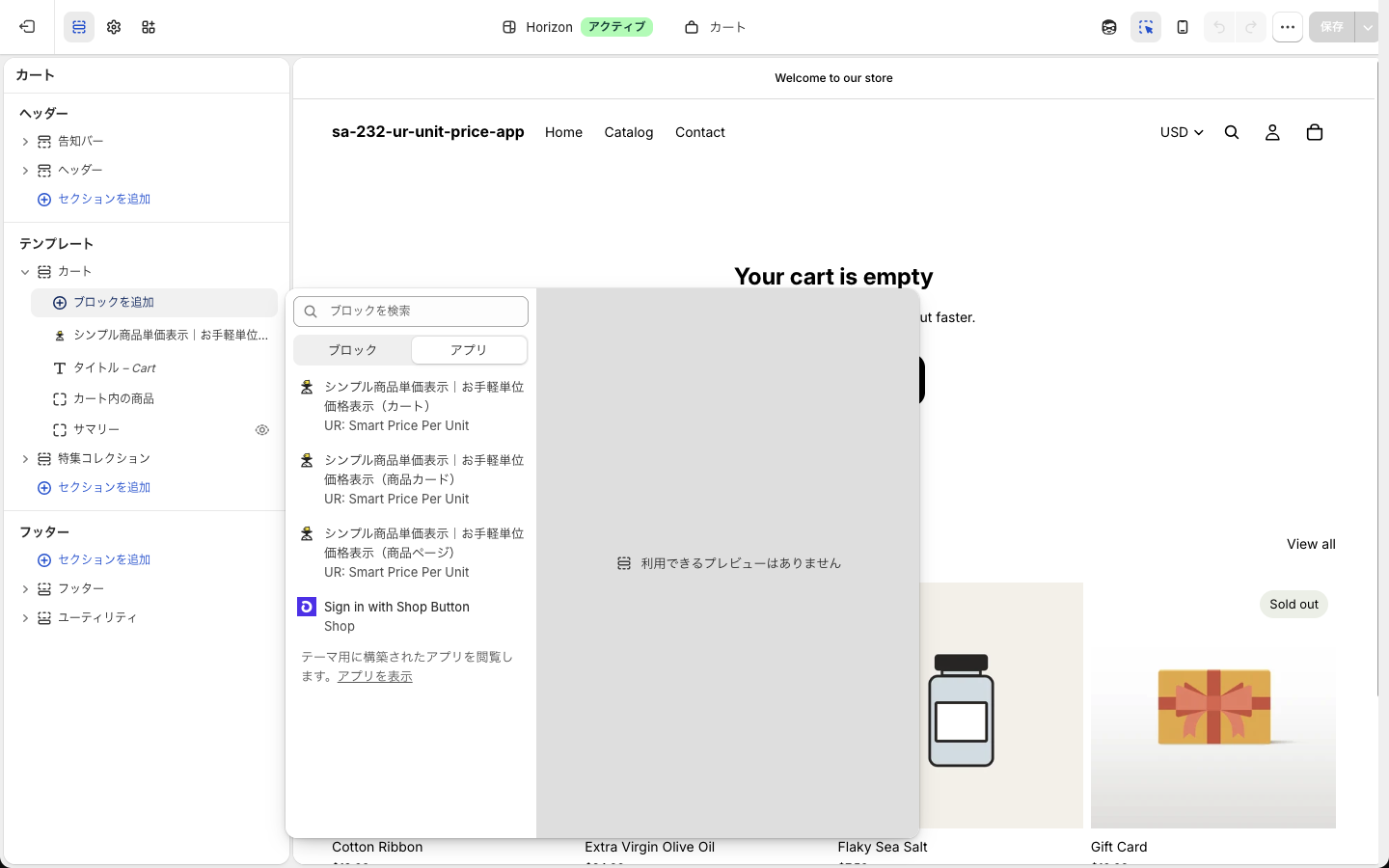Click the Welcome to our store announcement

point(833,78)
